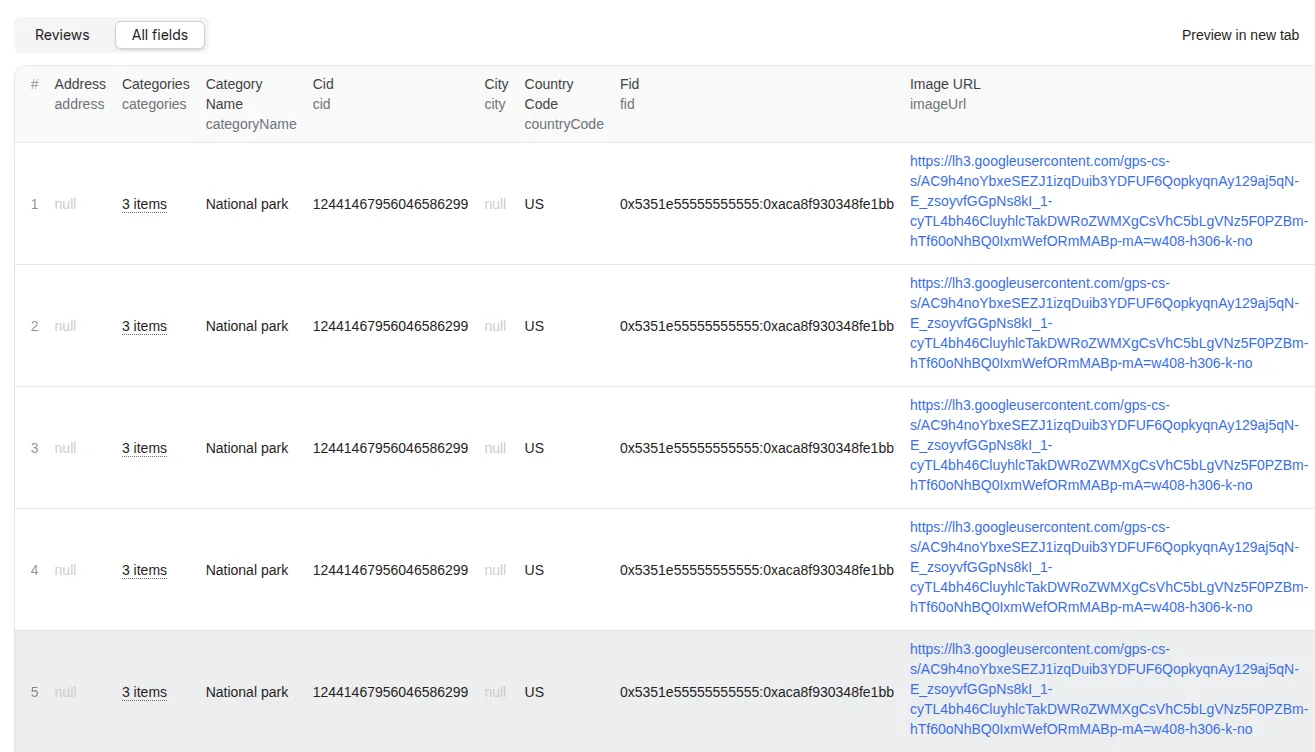The width and height of the screenshot is (1315, 752).
Task: Select the All fields tab
Action: tap(160, 35)
